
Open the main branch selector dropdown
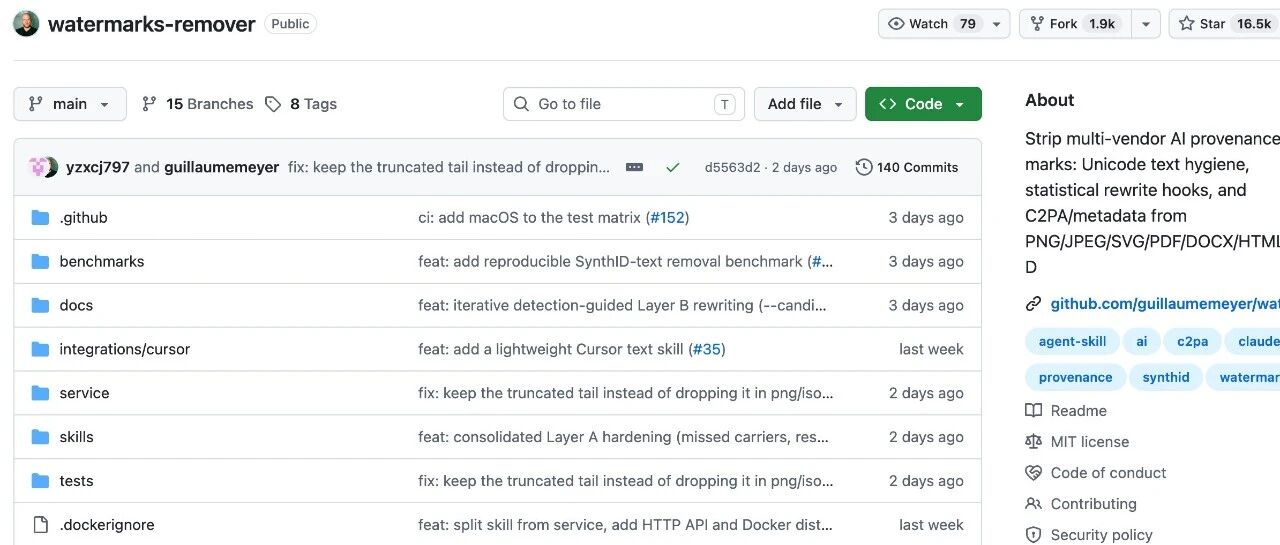point(70,104)
